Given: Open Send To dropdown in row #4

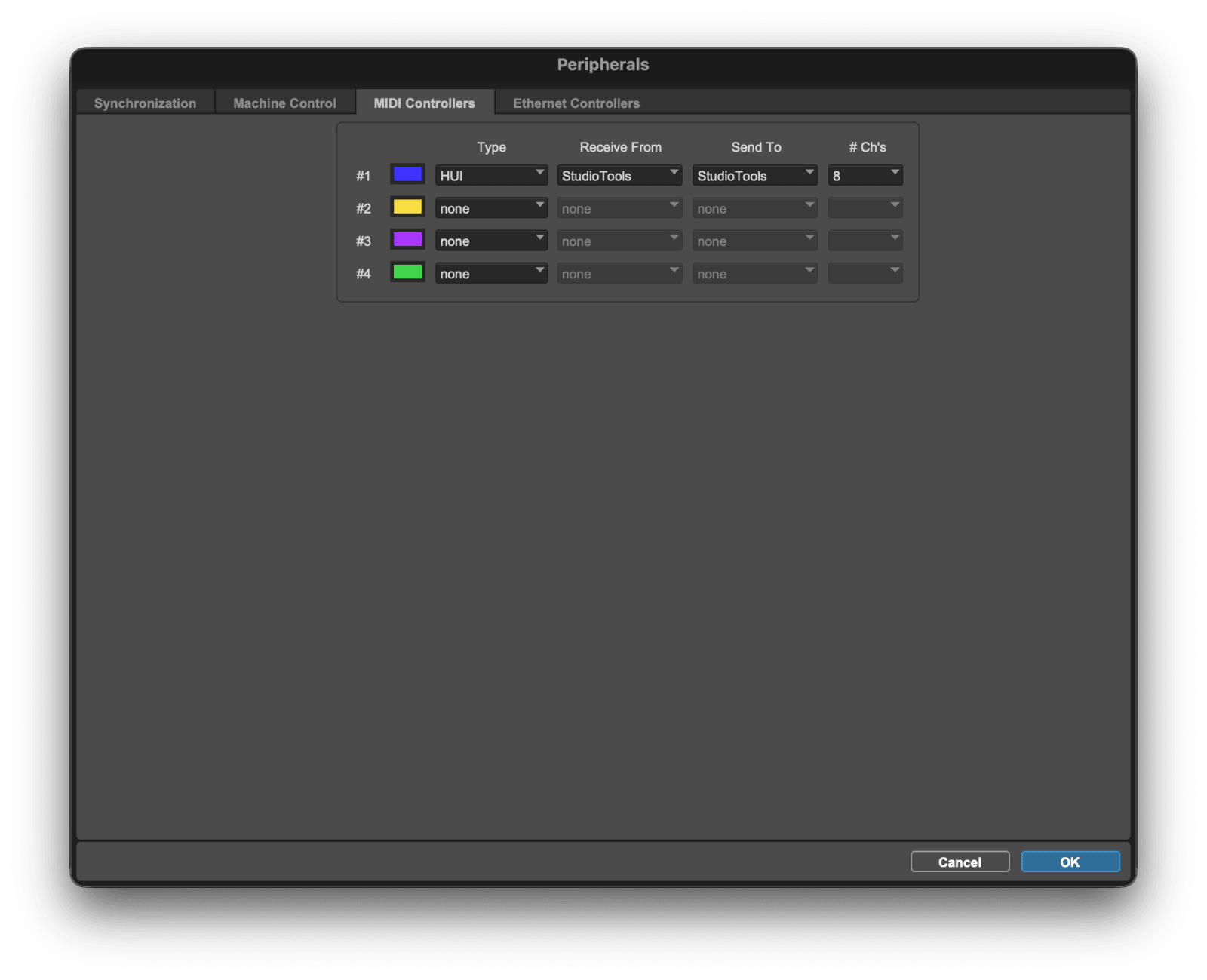Looking at the screenshot, I should pos(754,273).
